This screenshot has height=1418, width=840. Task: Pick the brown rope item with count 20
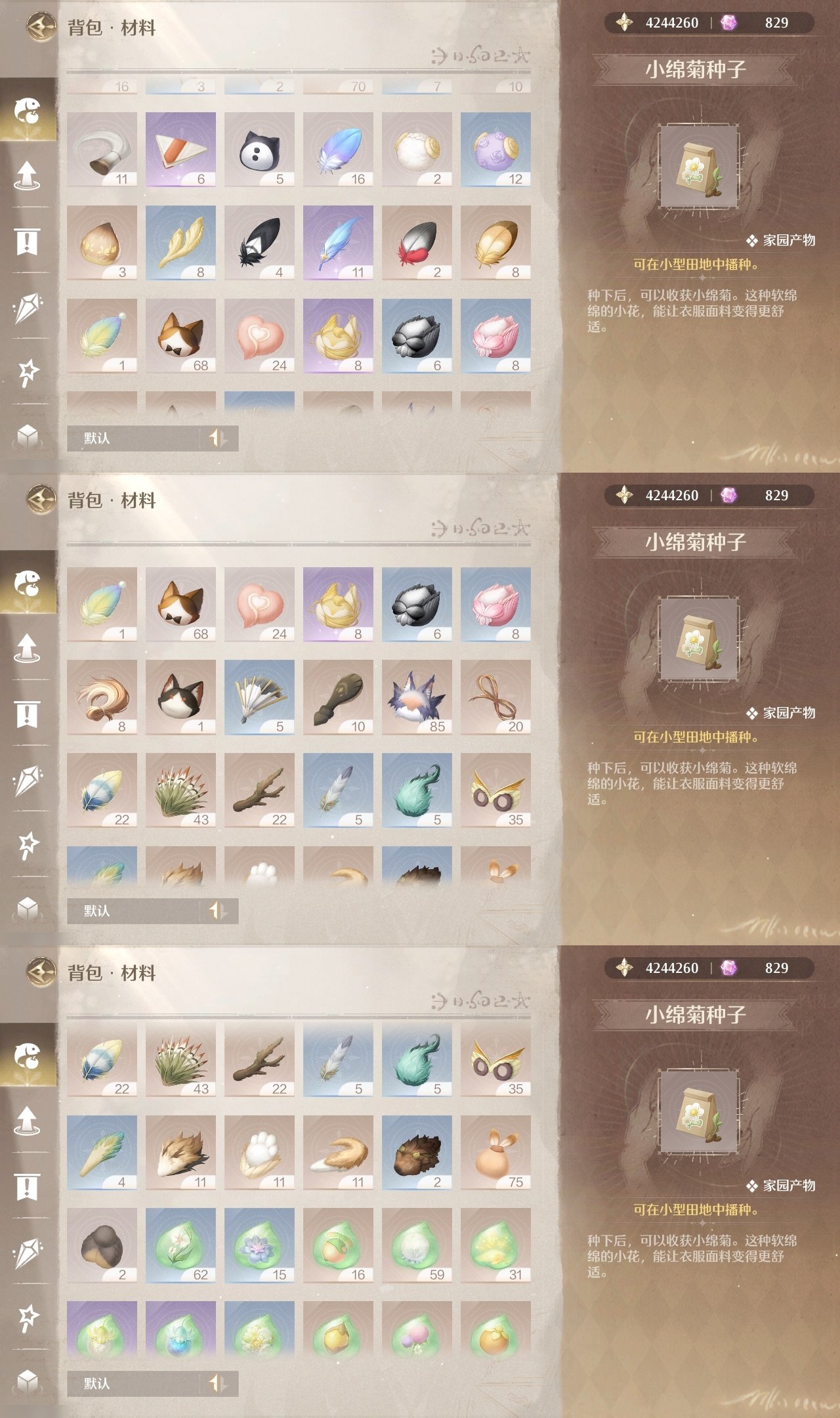495,697
